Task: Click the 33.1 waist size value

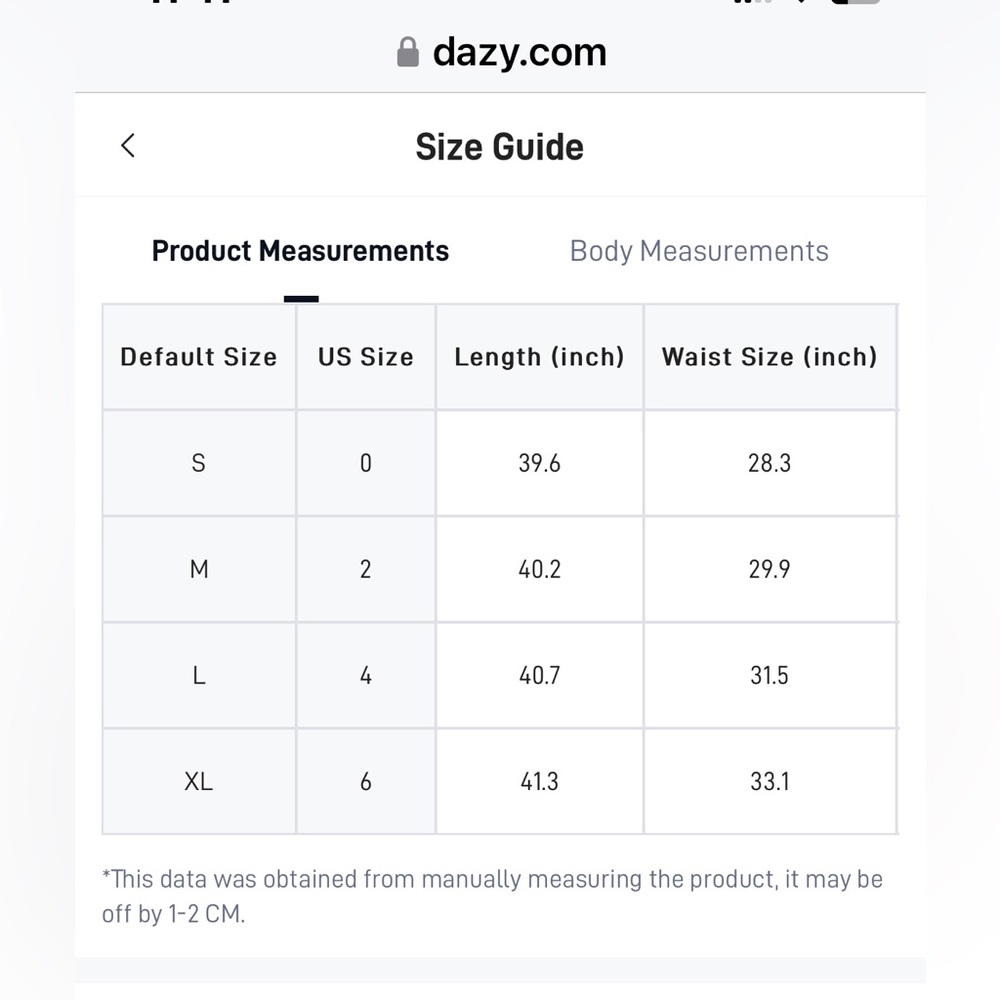Action: pos(770,781)
